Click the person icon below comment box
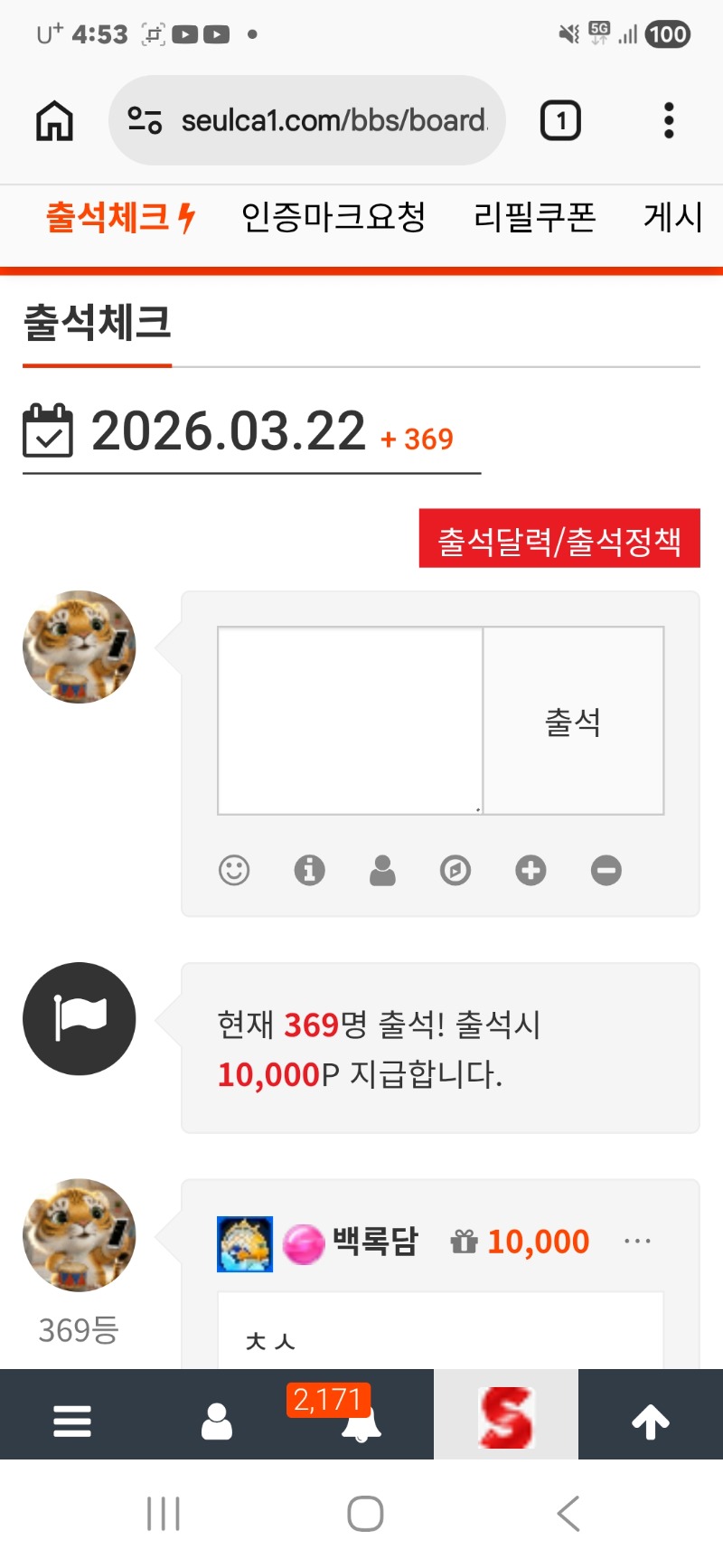 382,870
